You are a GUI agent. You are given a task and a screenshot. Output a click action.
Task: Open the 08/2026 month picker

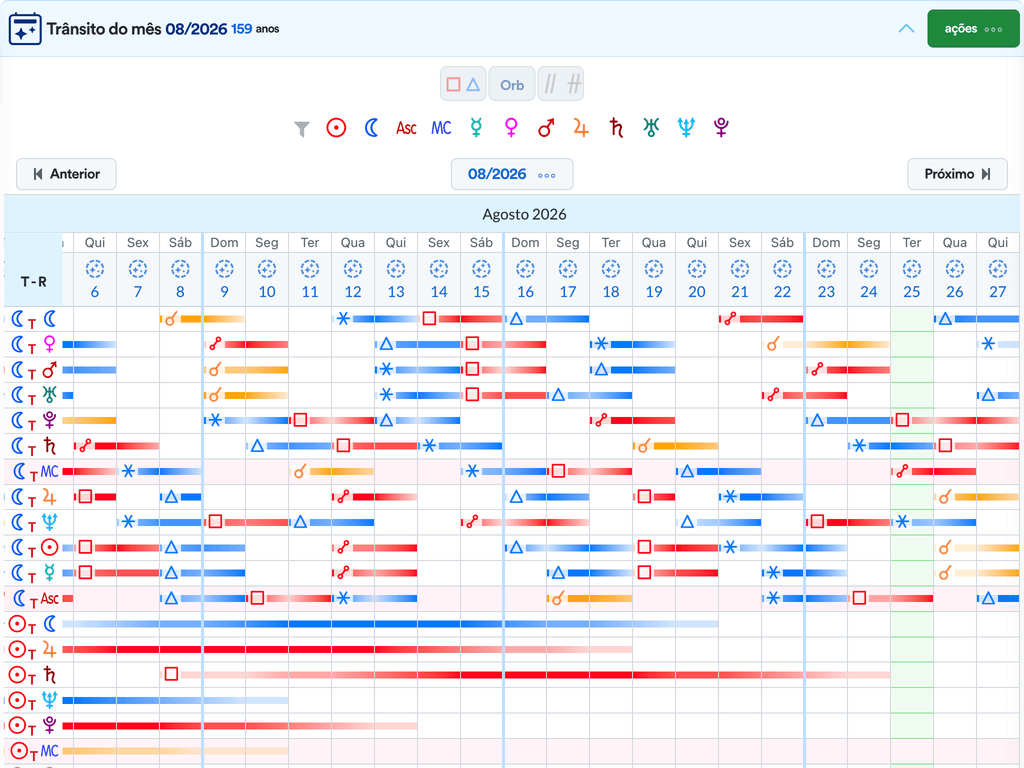click(x=512, y=174)
